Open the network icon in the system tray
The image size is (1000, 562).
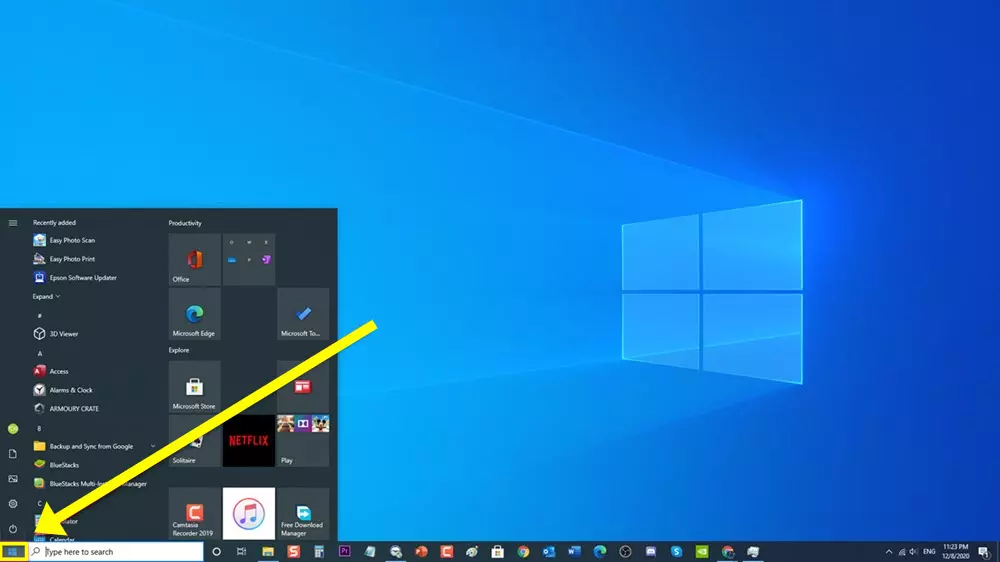901,552
